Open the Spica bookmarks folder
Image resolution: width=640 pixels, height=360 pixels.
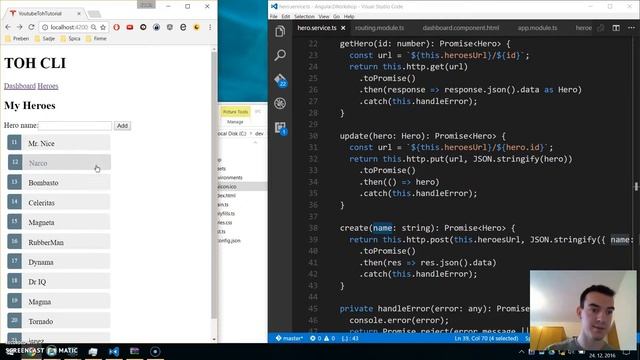[71, 38]
